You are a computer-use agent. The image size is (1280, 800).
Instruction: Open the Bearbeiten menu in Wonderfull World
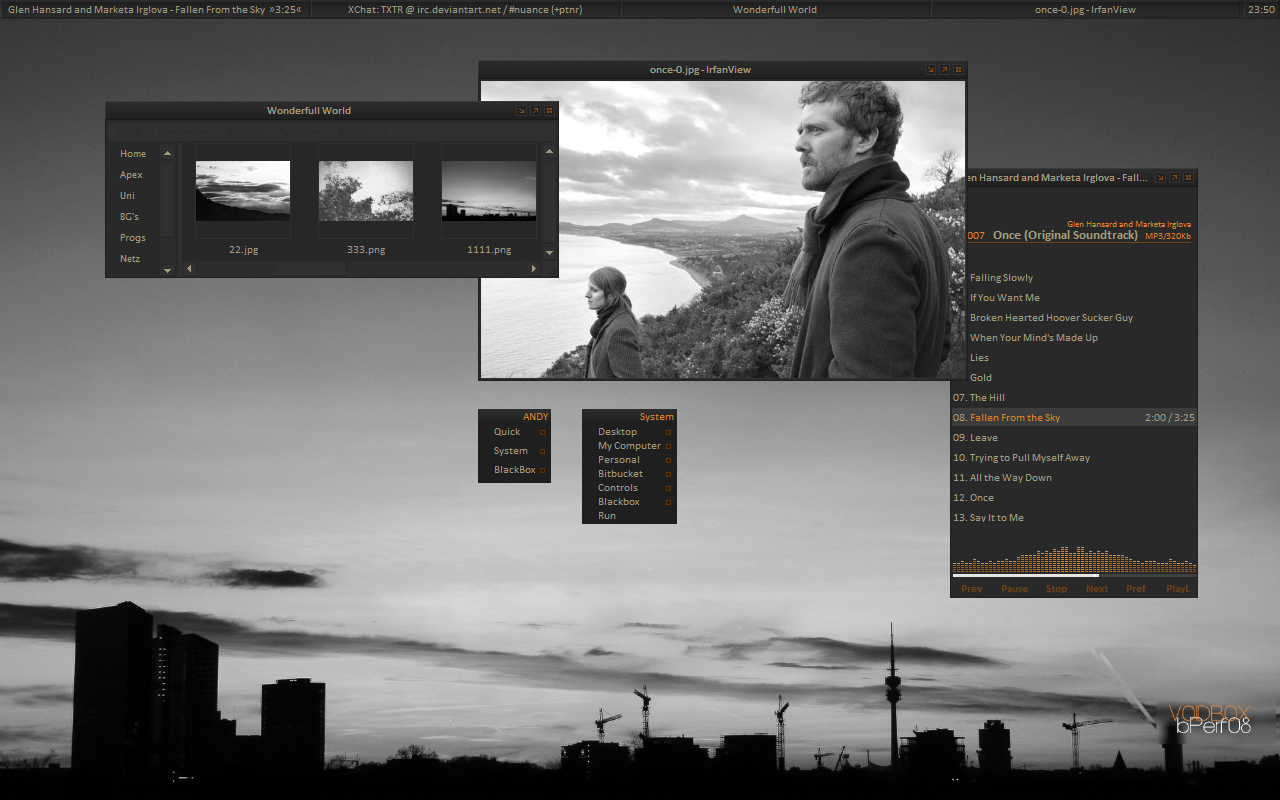tap(184, 131)
